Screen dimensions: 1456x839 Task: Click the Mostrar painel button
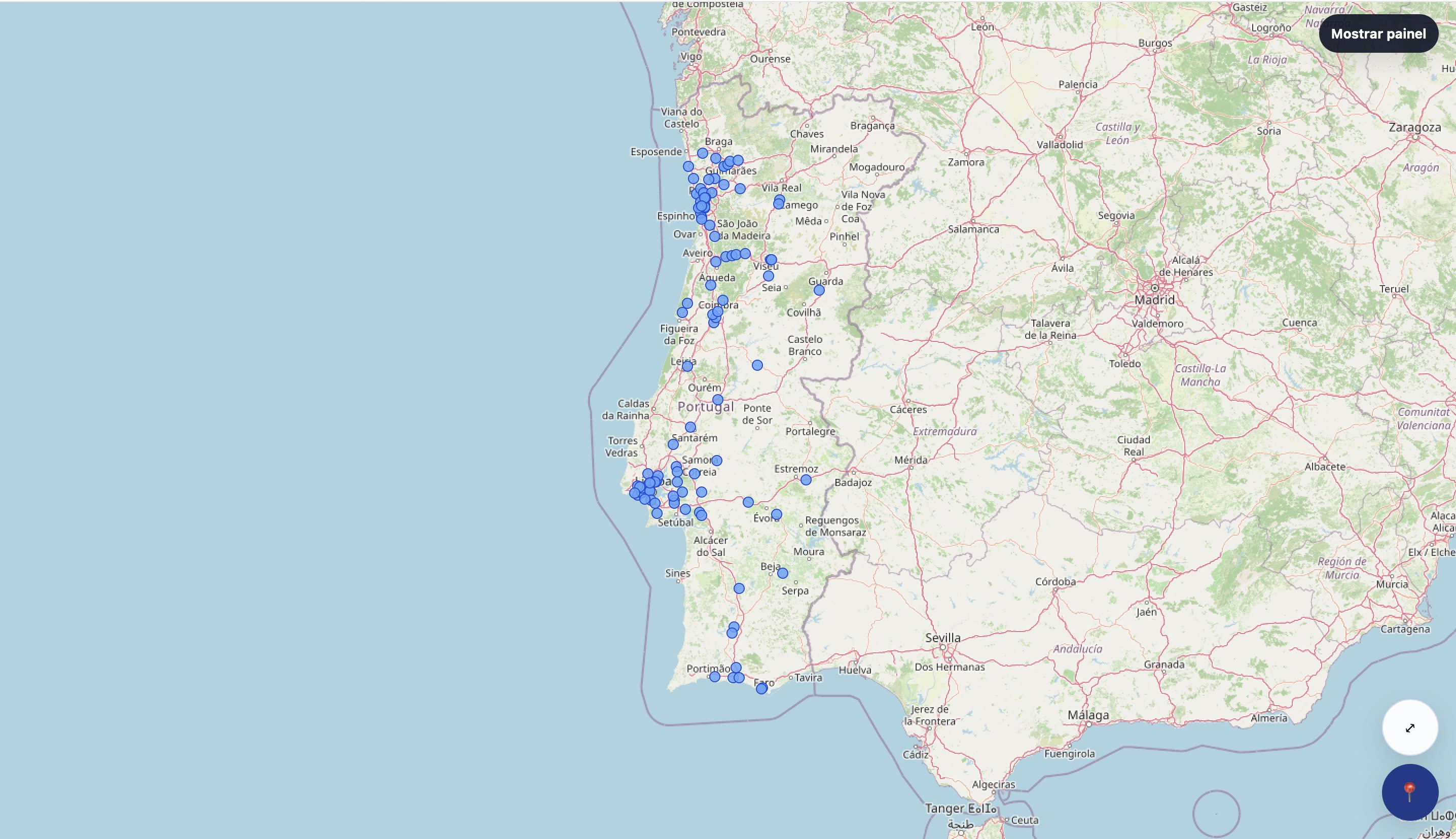click(1378, 33)
